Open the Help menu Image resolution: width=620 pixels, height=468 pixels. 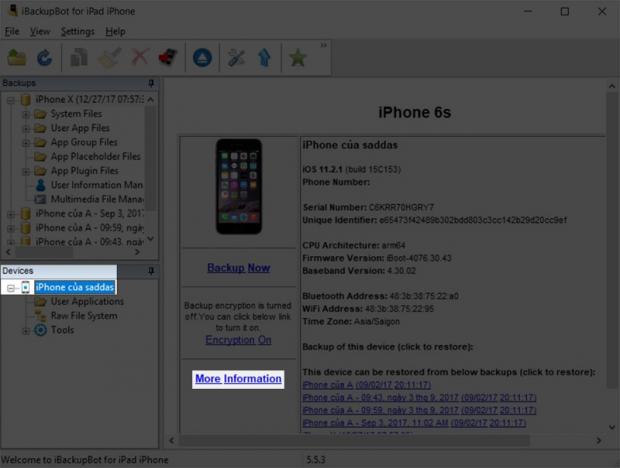pos(115,31)
